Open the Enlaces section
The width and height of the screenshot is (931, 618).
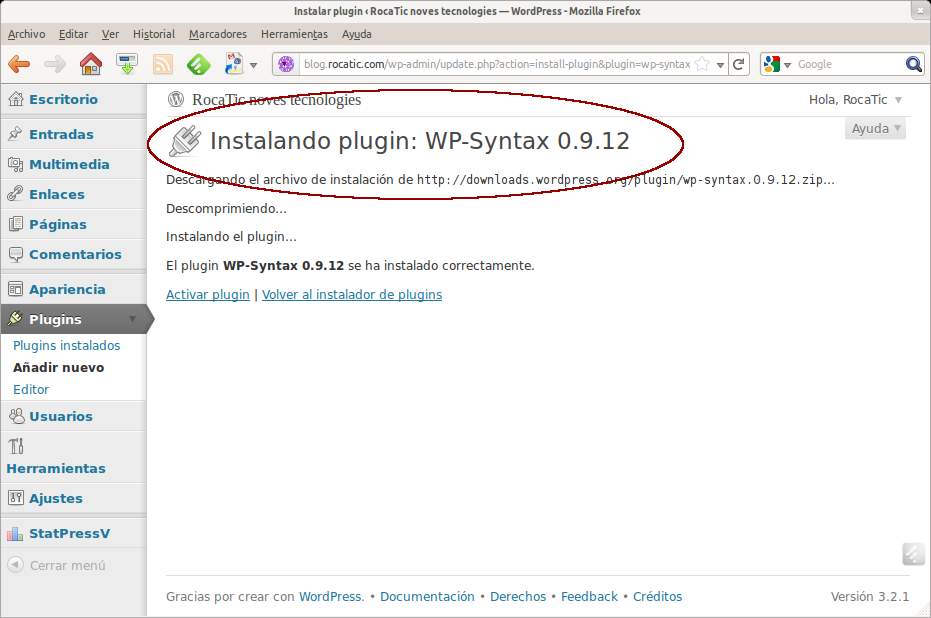[x=57, y=194]
